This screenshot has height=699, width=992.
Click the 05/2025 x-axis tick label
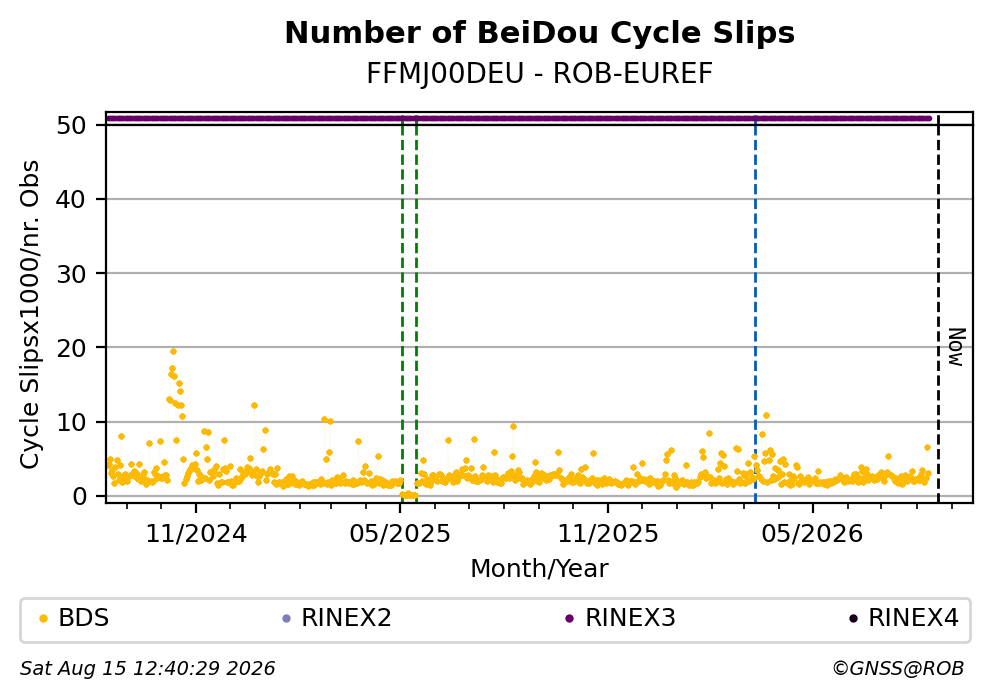[400, 534]
